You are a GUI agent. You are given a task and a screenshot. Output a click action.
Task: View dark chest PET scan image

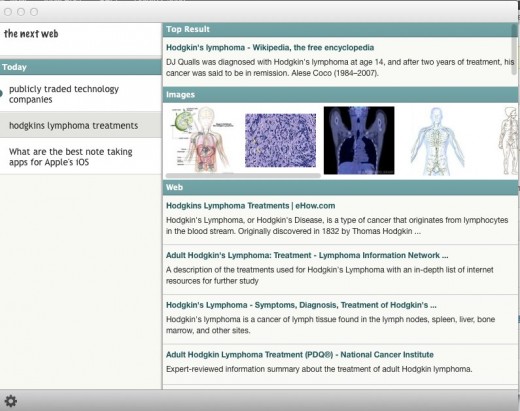(x=359, y=140)
